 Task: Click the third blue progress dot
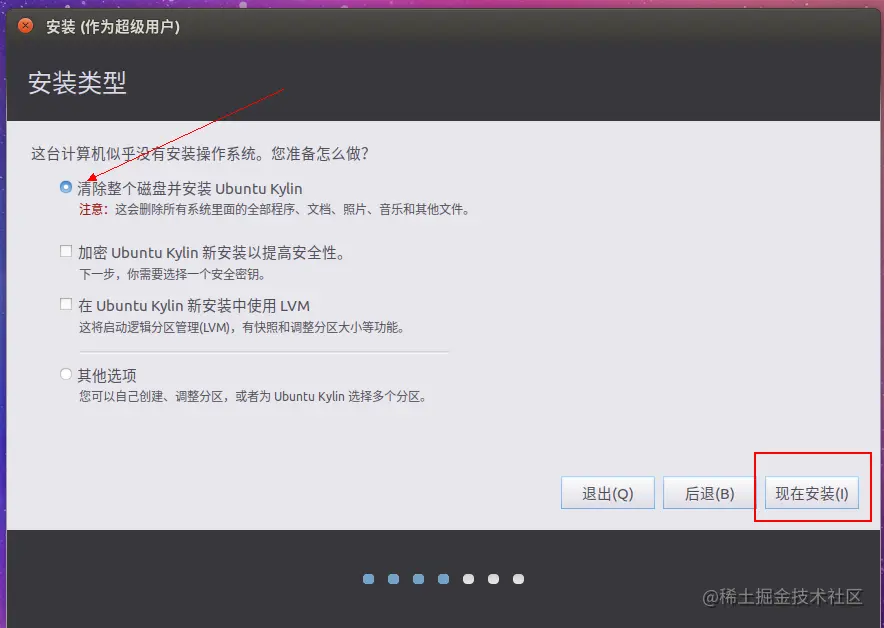click(418, 579)
